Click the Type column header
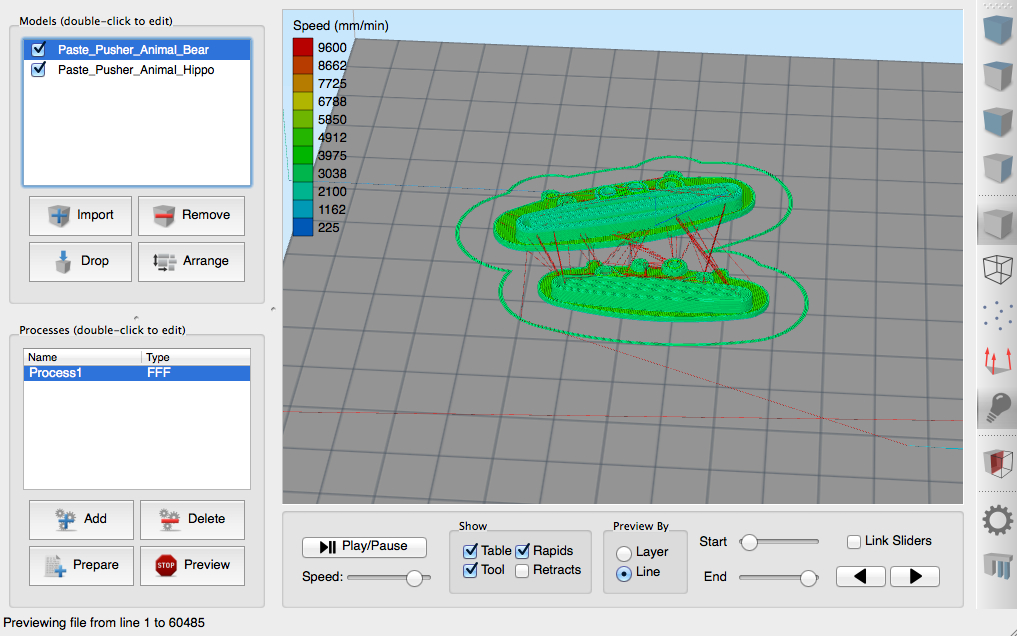The width and height of the screenshot is (1017, 636). point(196,357)
